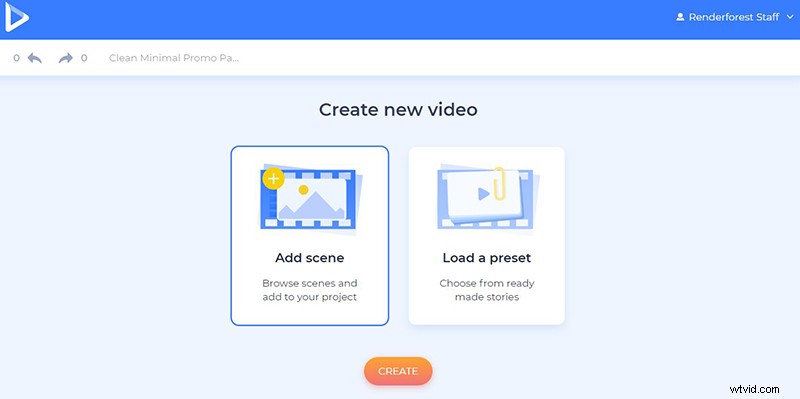Click the undo count next to the undo arrow

click(16, 58)
